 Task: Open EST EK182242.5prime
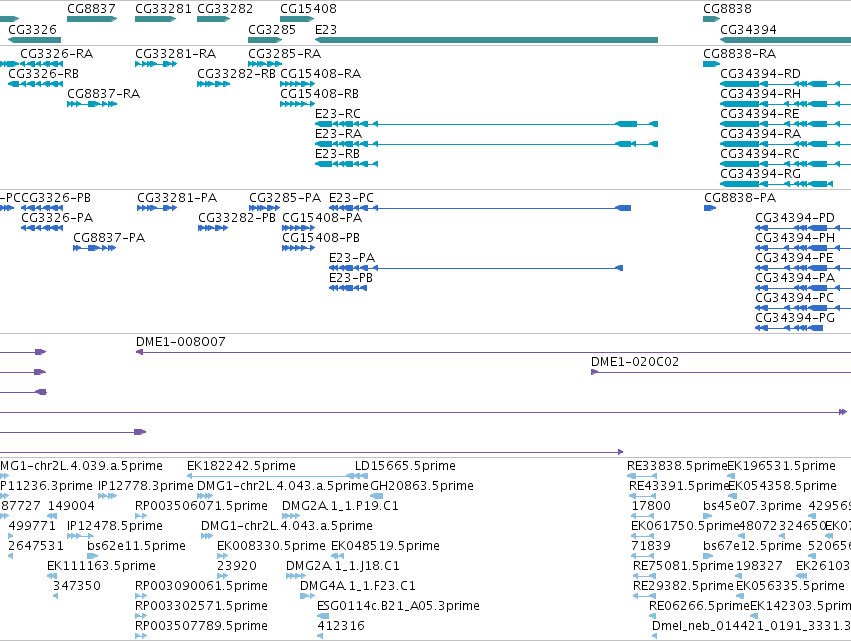[241, 466]
